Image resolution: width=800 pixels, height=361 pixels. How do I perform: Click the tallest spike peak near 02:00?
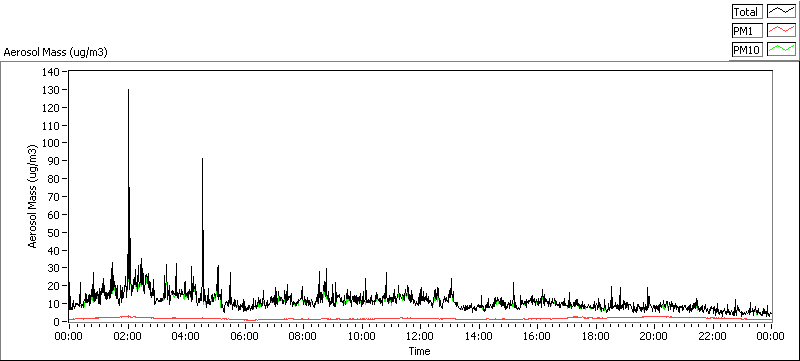[x=128, y=90]
